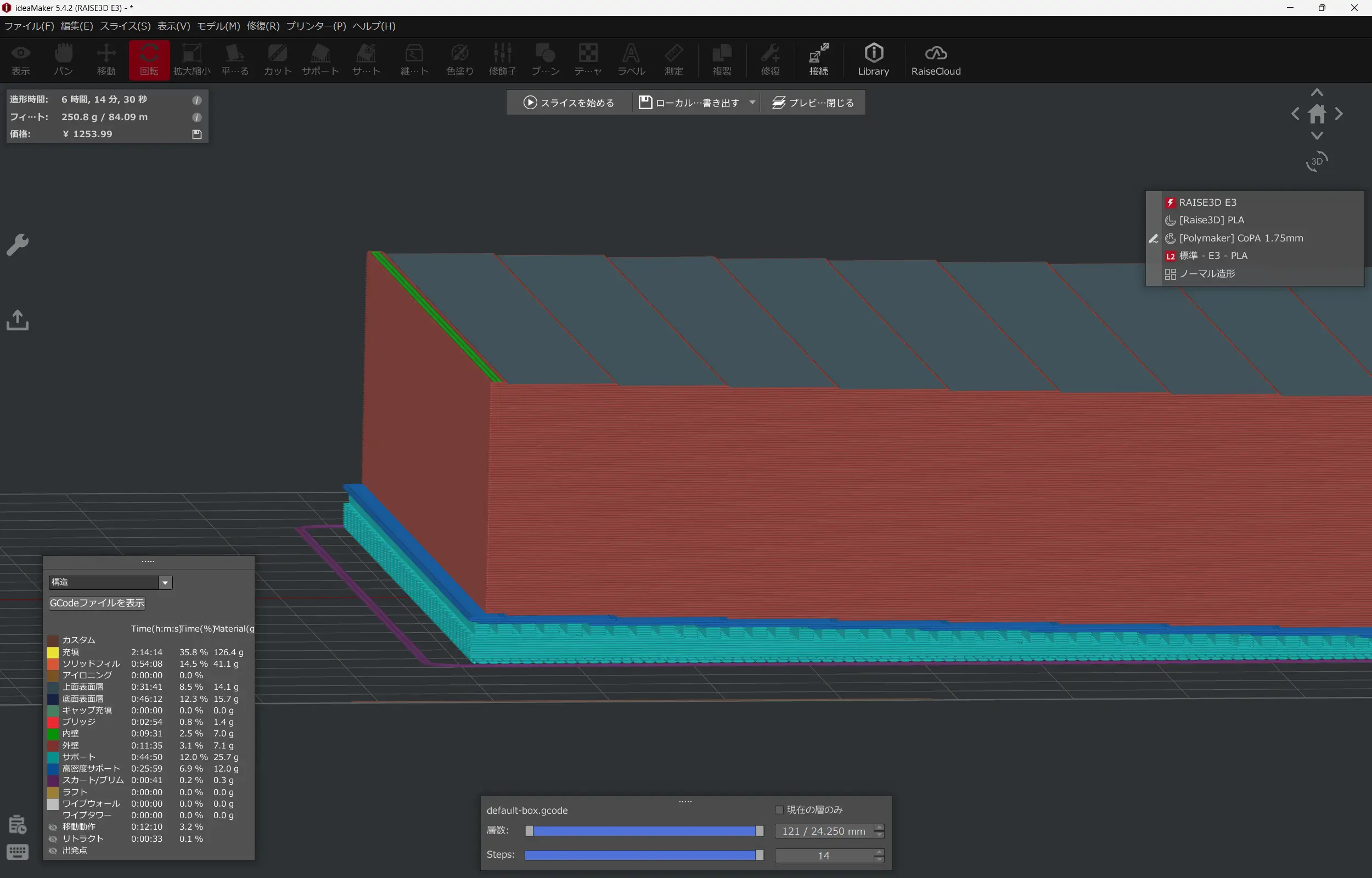
Task: Open the 構造 dropdown
Action: [x=110, y=582]
